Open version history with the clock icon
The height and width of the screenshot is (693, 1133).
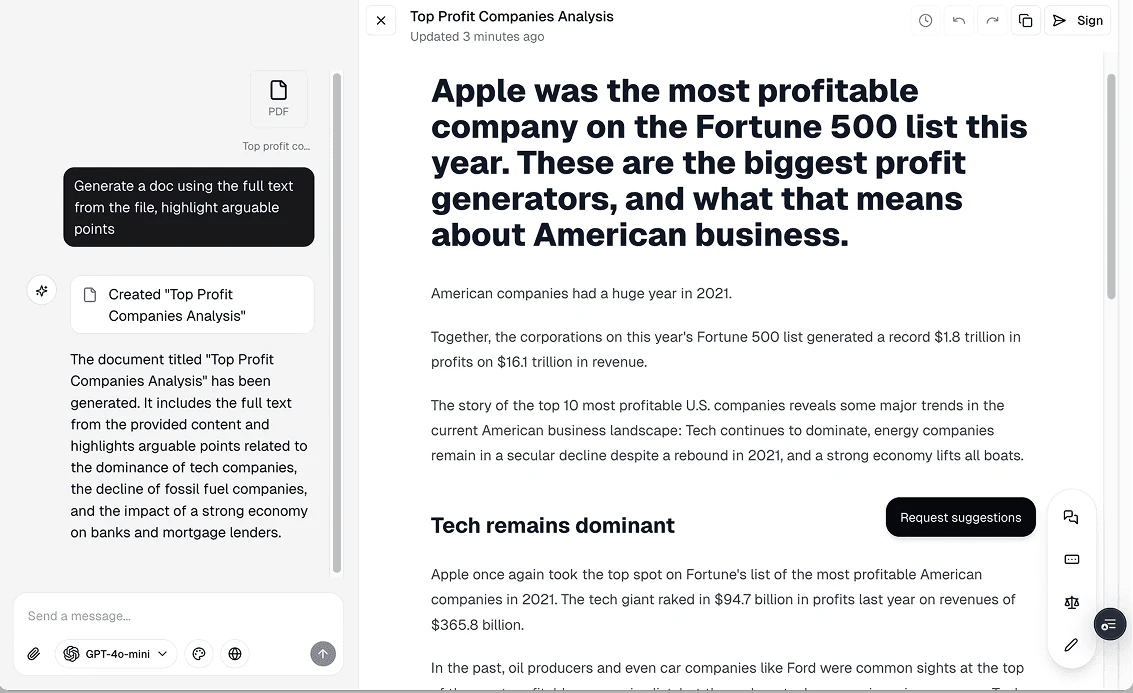924,20
